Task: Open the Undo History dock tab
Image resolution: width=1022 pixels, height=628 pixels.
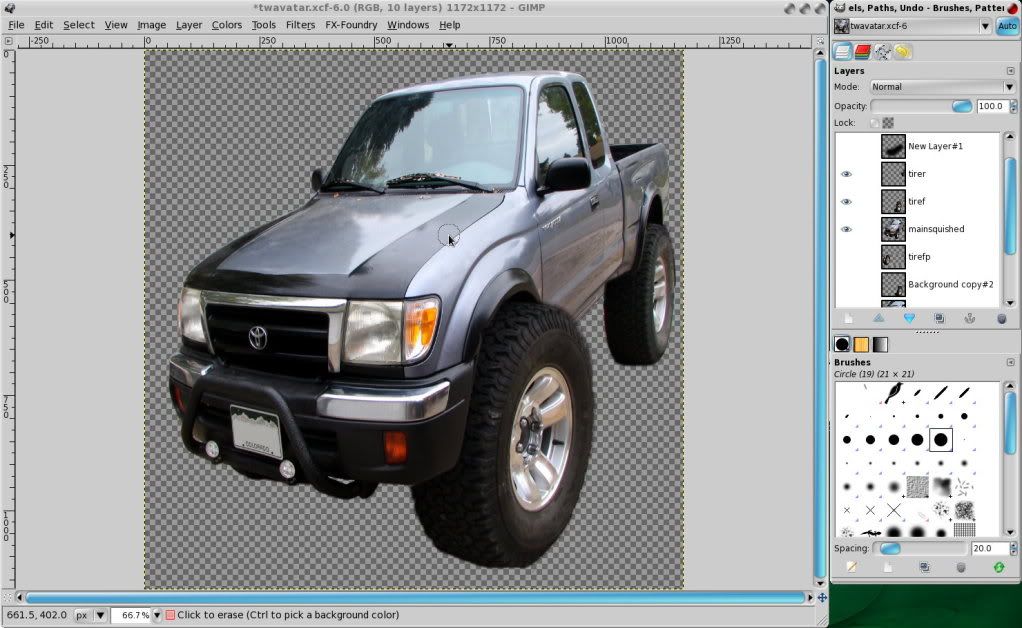Action: point(903,51)
